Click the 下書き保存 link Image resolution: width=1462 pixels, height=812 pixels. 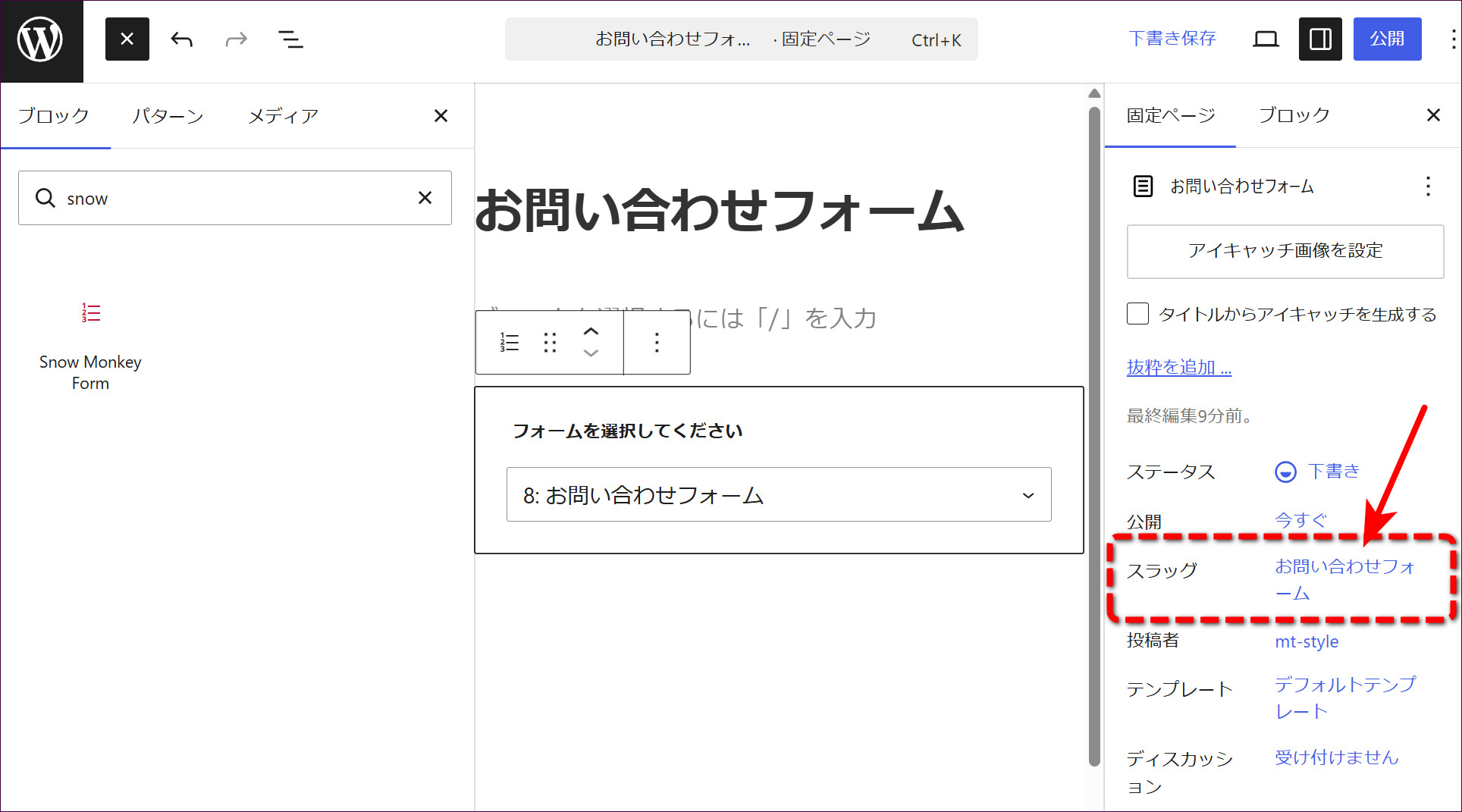(x=1172, y=39)
